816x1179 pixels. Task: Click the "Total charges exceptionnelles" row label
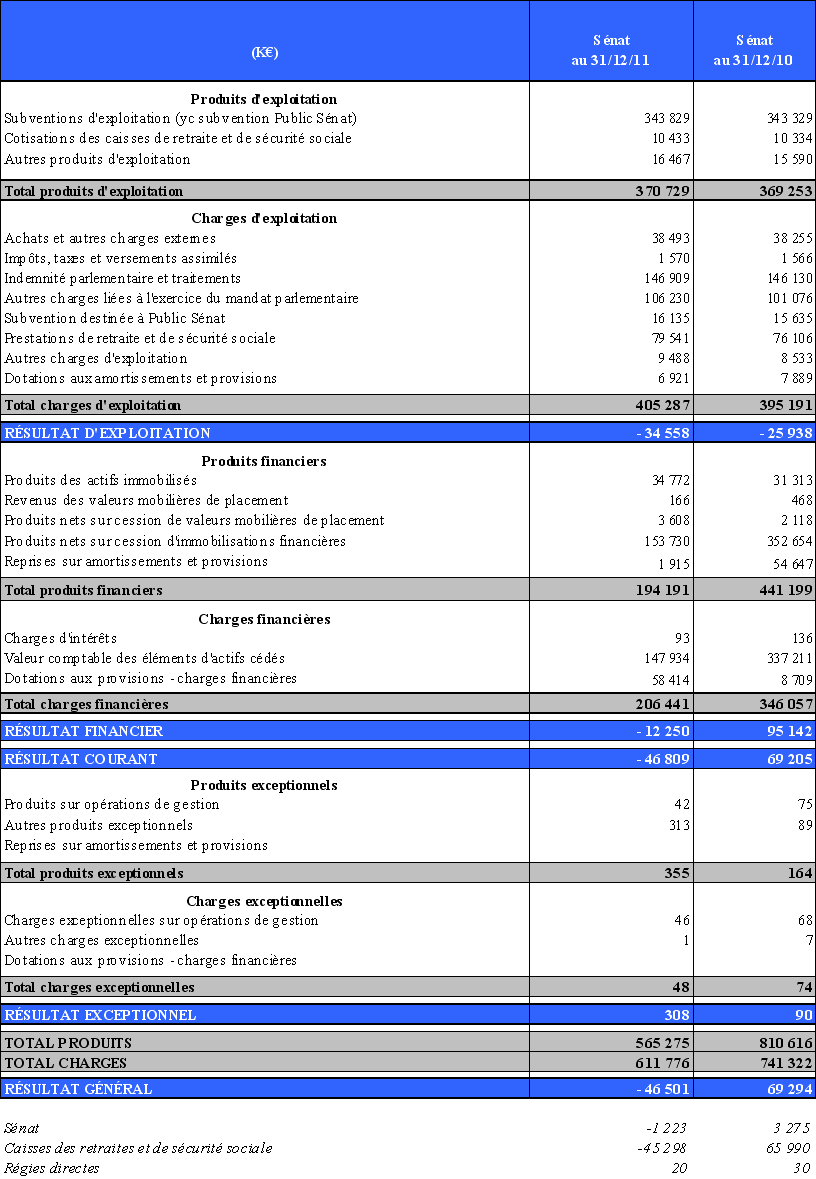click(100, 988)
